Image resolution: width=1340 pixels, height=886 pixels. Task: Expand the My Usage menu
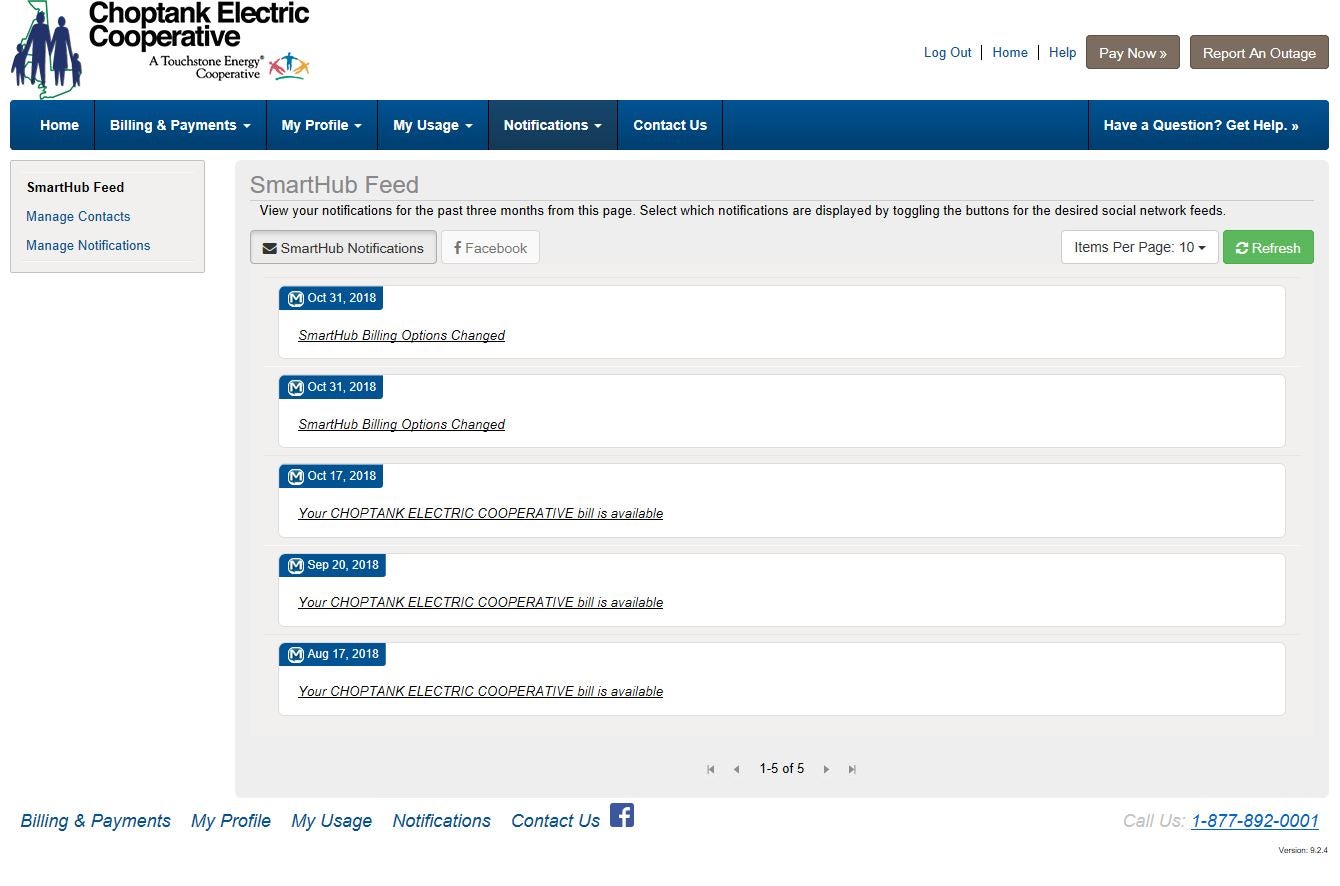point(433,125)
